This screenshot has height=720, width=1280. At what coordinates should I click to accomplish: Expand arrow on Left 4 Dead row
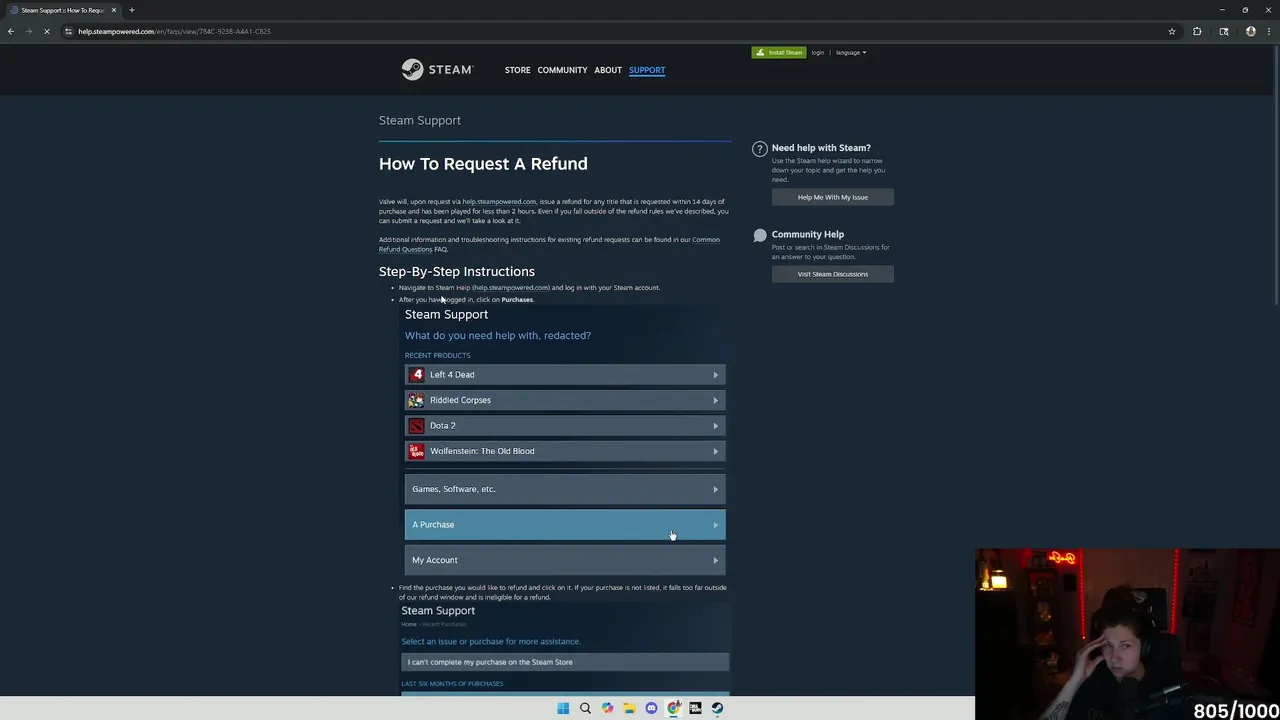click(715, 375)
